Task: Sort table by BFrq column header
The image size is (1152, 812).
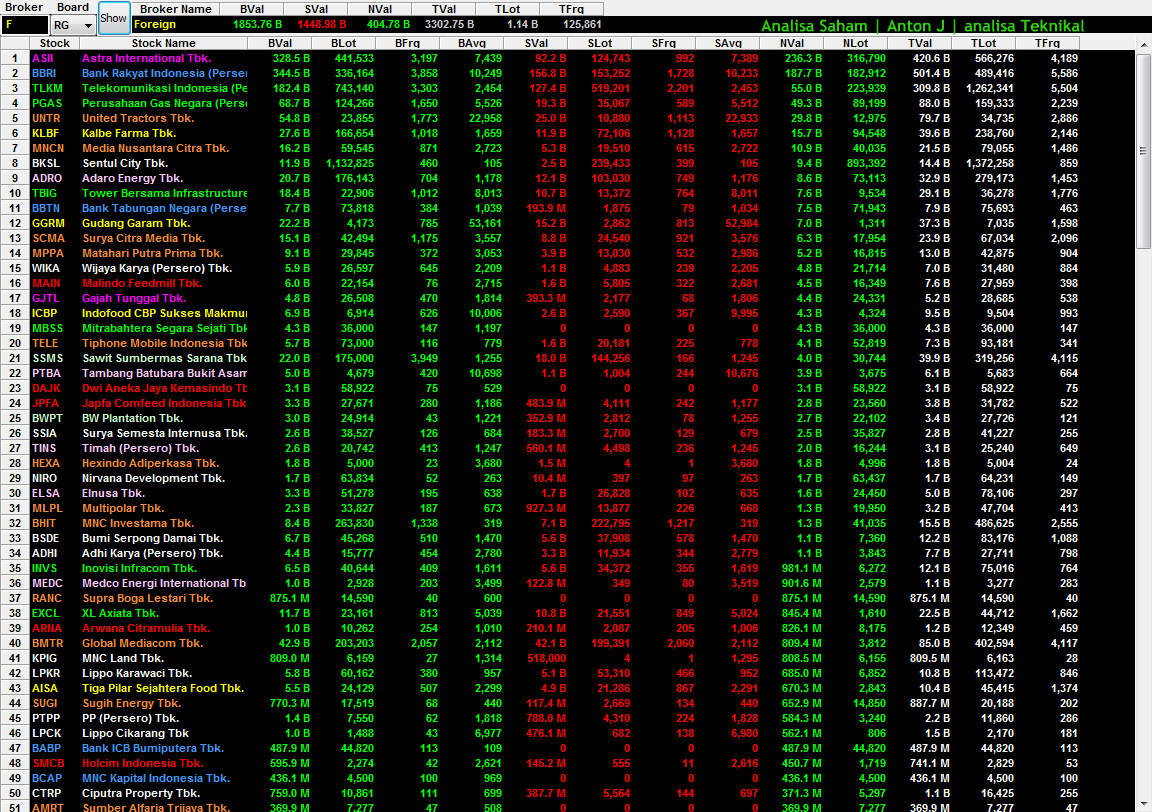Action: (x=407, y=43)
